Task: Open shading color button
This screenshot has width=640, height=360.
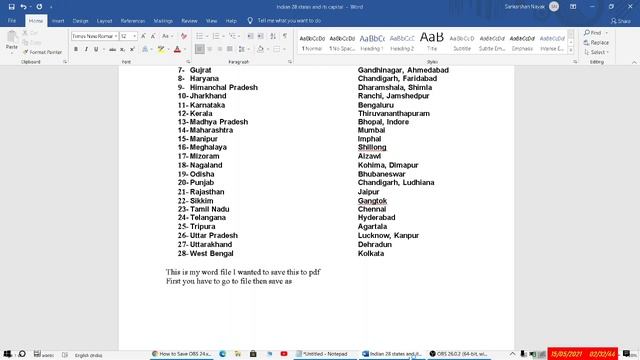Action: point(260,49)
